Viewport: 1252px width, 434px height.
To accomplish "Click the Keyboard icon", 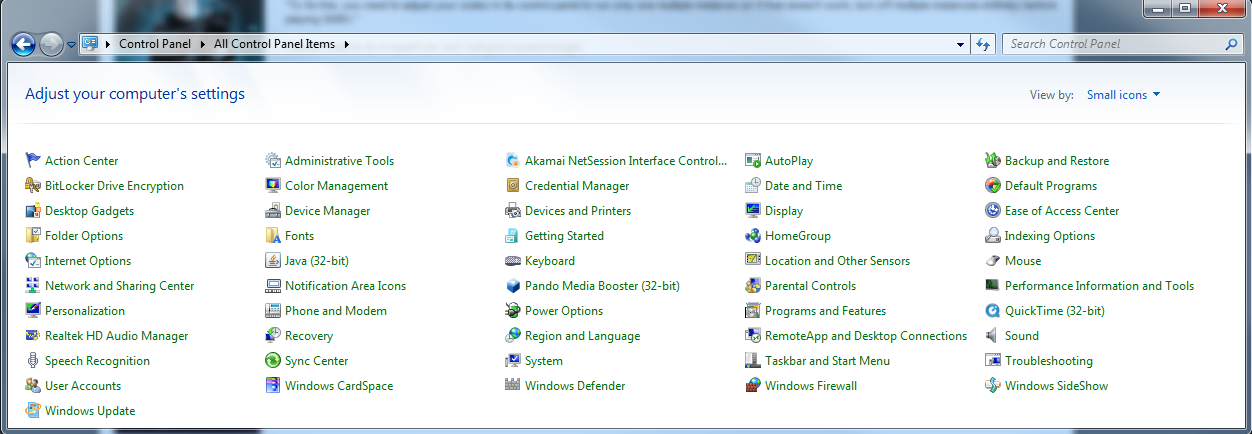I will [513, 261].
